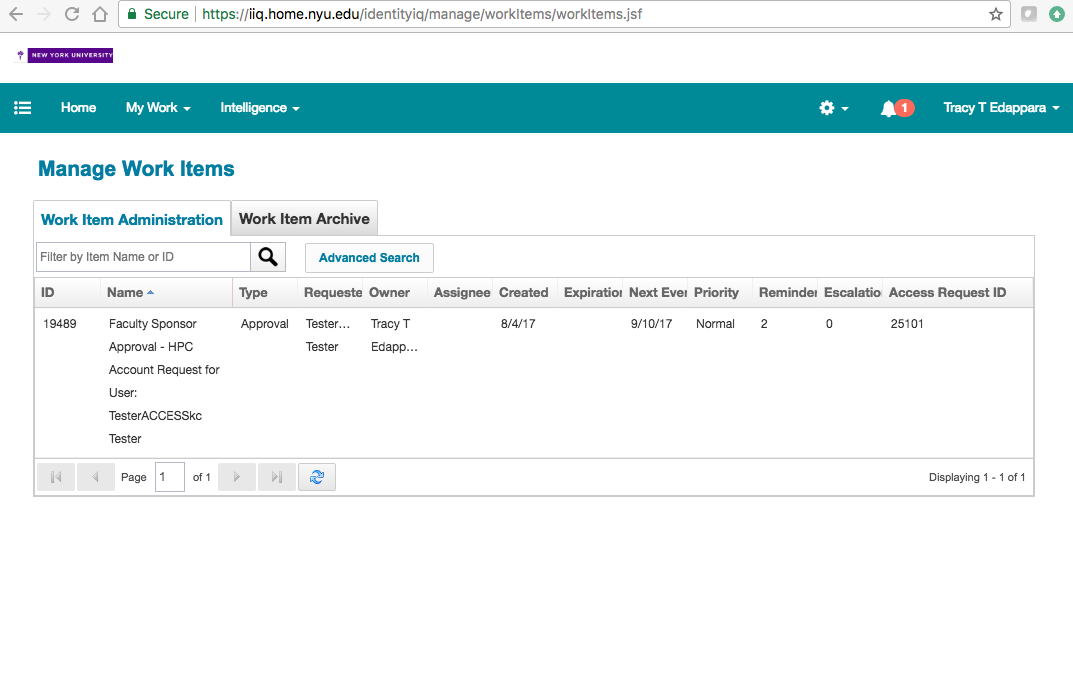Open the Tracy T Edappara user menu
This screenshot has height=697, width=1073.
pyautogui.click(x=1001, y=108)
